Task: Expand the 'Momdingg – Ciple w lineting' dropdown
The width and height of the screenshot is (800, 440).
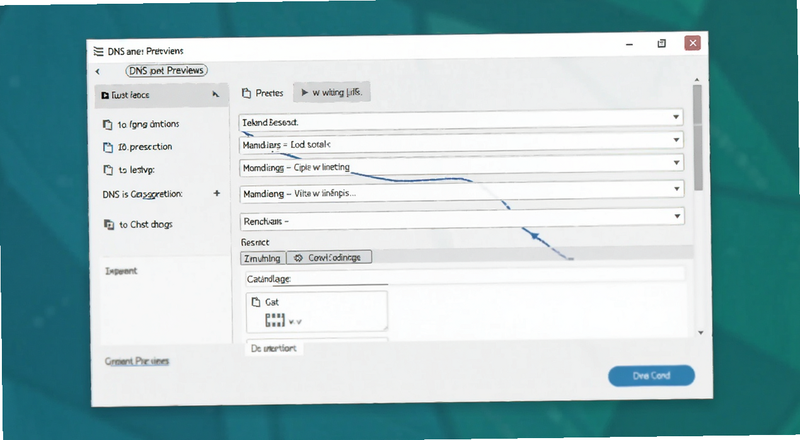Action: point(677,163)
